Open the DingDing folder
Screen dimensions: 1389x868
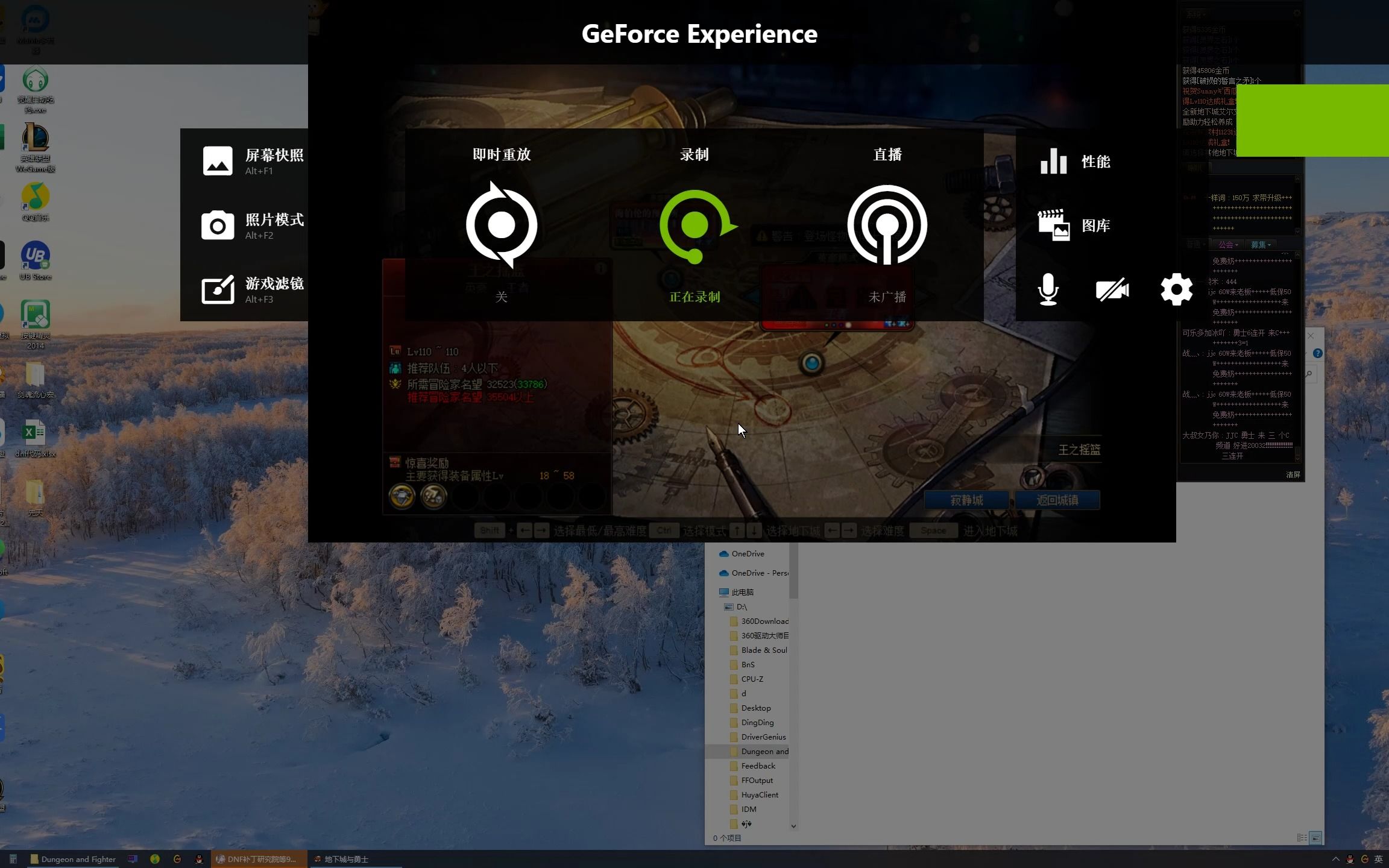pyautogui.click(x=752, y=723)
